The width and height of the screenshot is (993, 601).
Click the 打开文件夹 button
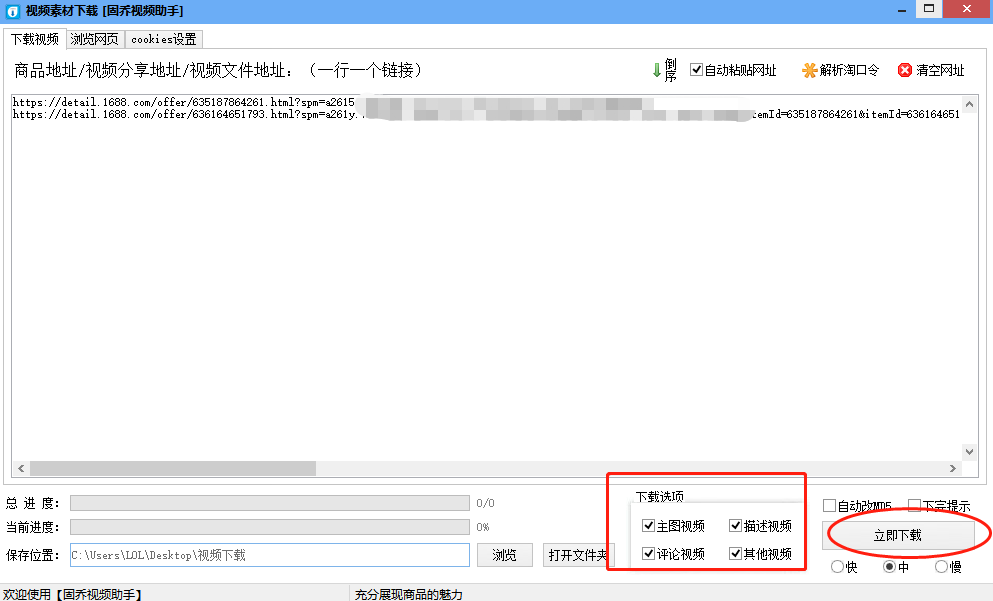pyautogui.click(x=578, y=555)
